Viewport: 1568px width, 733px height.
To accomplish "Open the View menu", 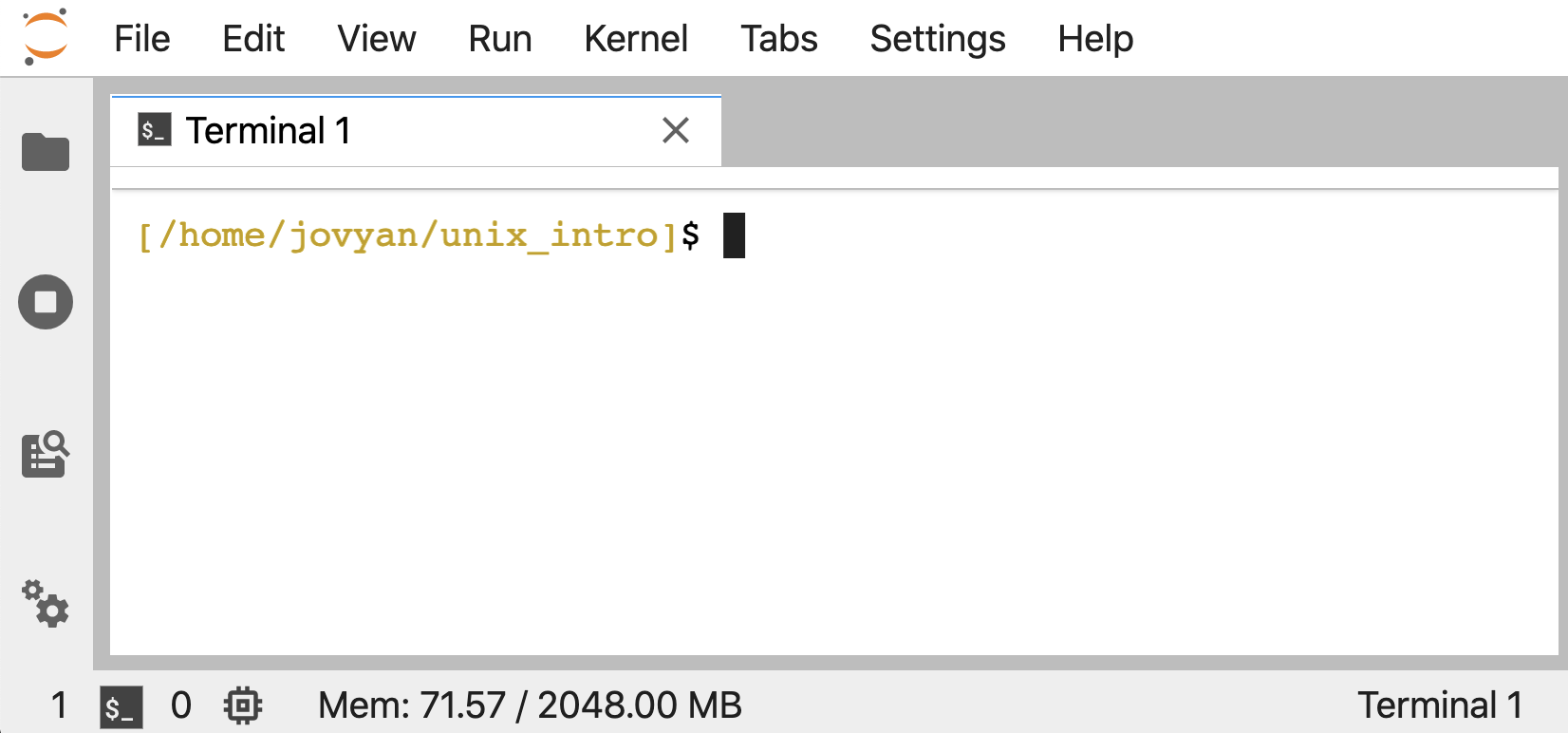I will click(x=377, y=39).
